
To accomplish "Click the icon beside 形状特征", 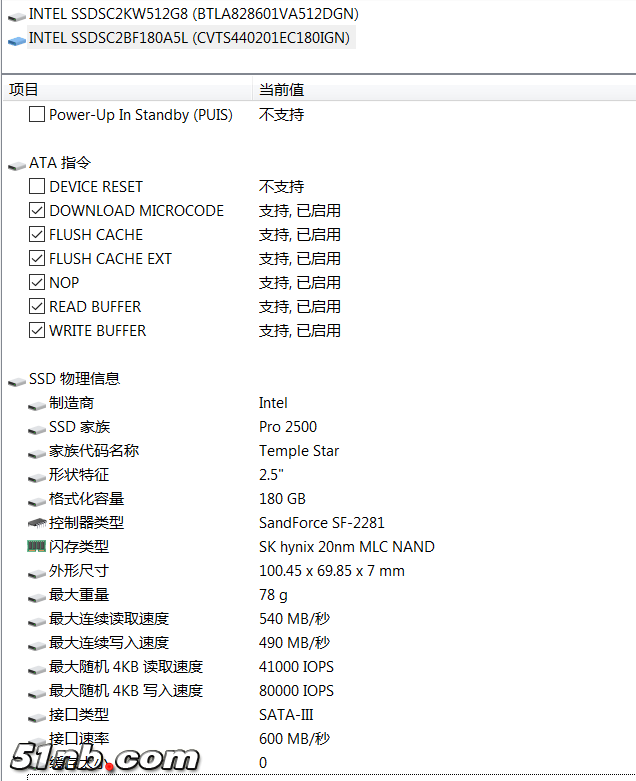I will tap(37, 477).
